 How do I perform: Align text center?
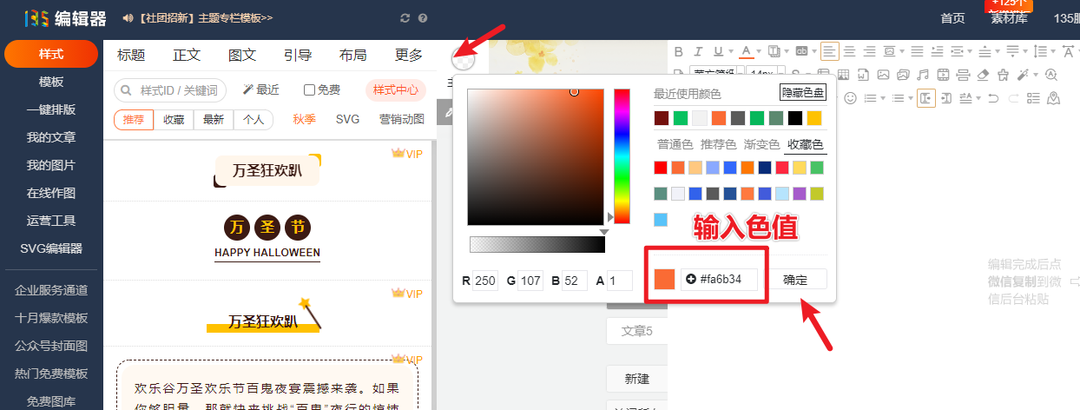point(850,51)
